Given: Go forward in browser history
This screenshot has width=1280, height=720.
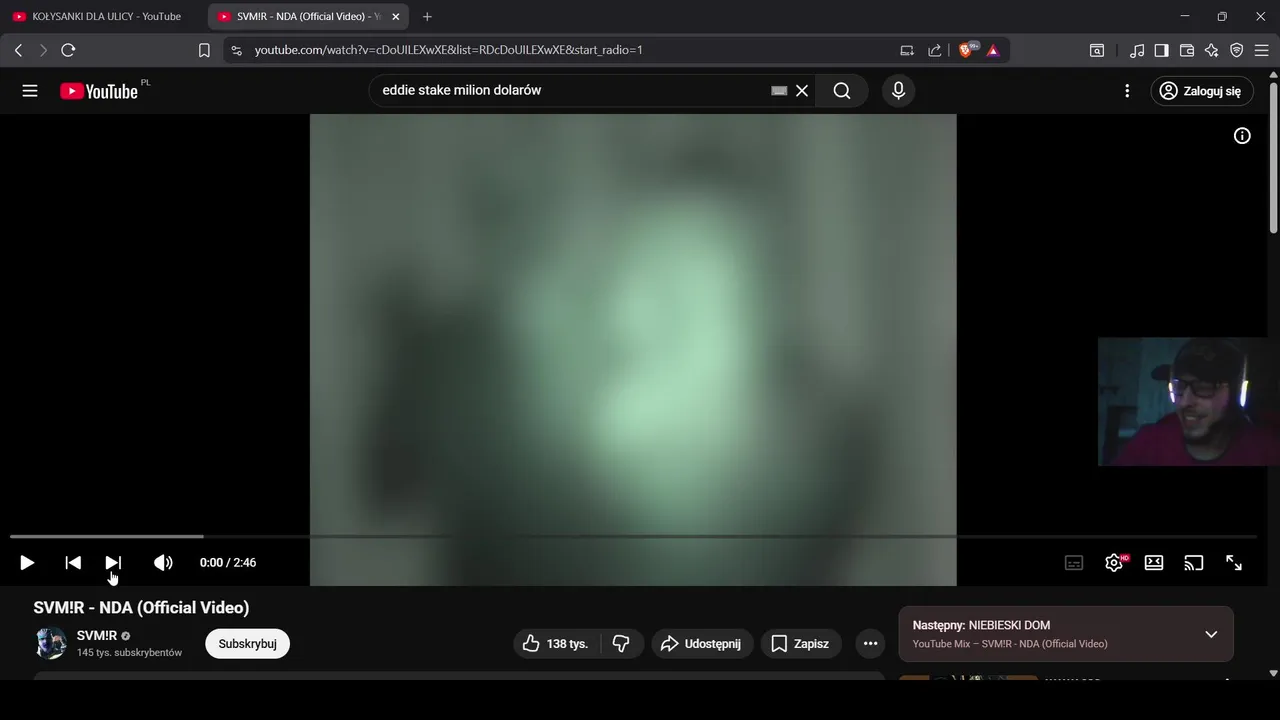Looking at the screenshot, I should [43, 50].
